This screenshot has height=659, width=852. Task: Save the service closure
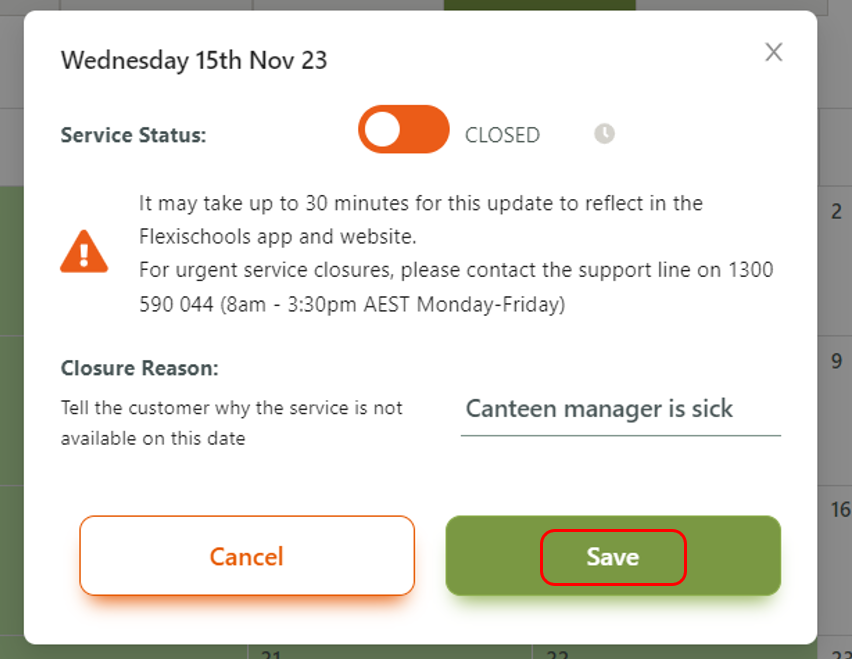click(613, 557)
